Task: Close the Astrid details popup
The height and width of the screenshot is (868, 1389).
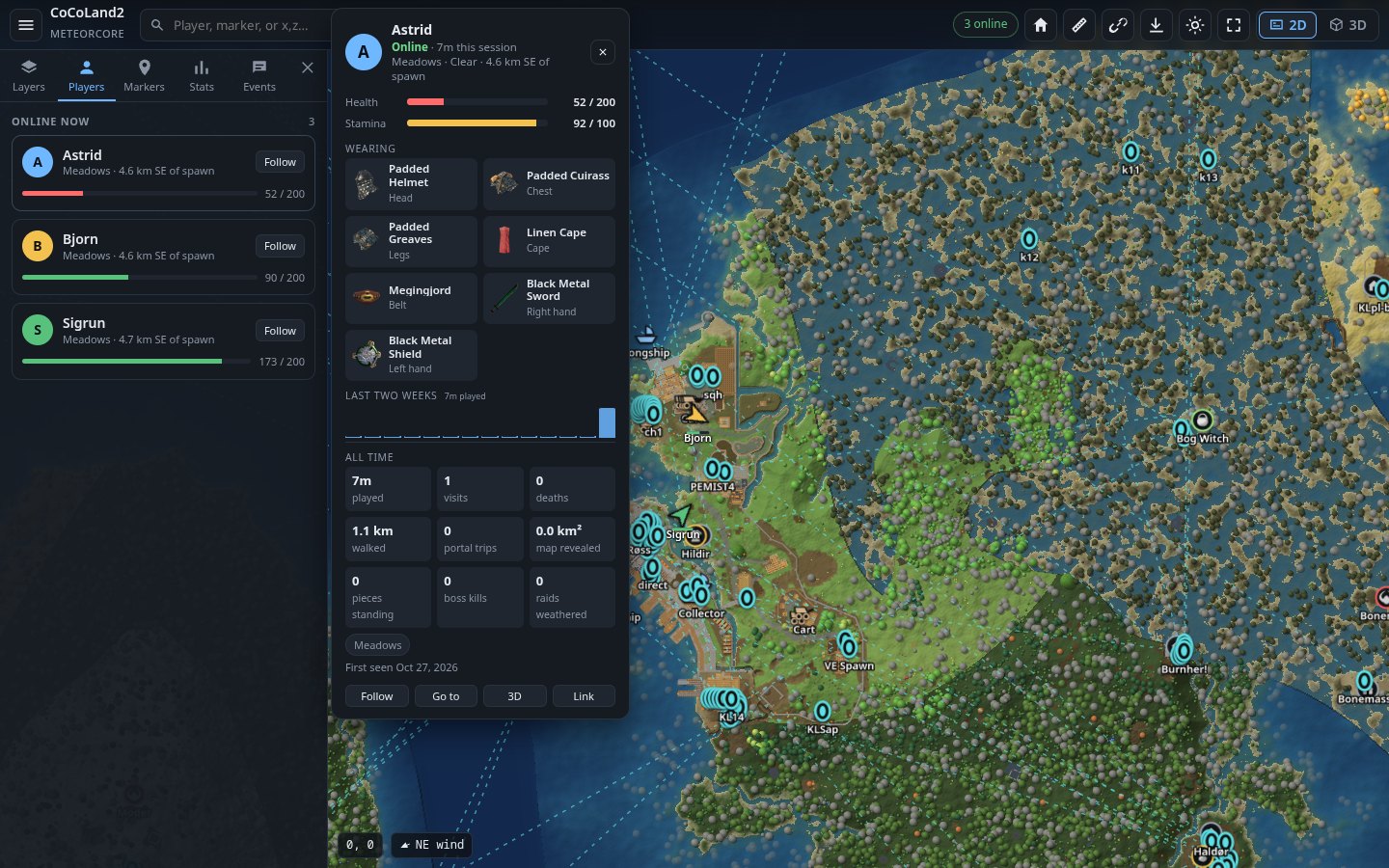Action: pyautogui.click(x=603, y=52)
